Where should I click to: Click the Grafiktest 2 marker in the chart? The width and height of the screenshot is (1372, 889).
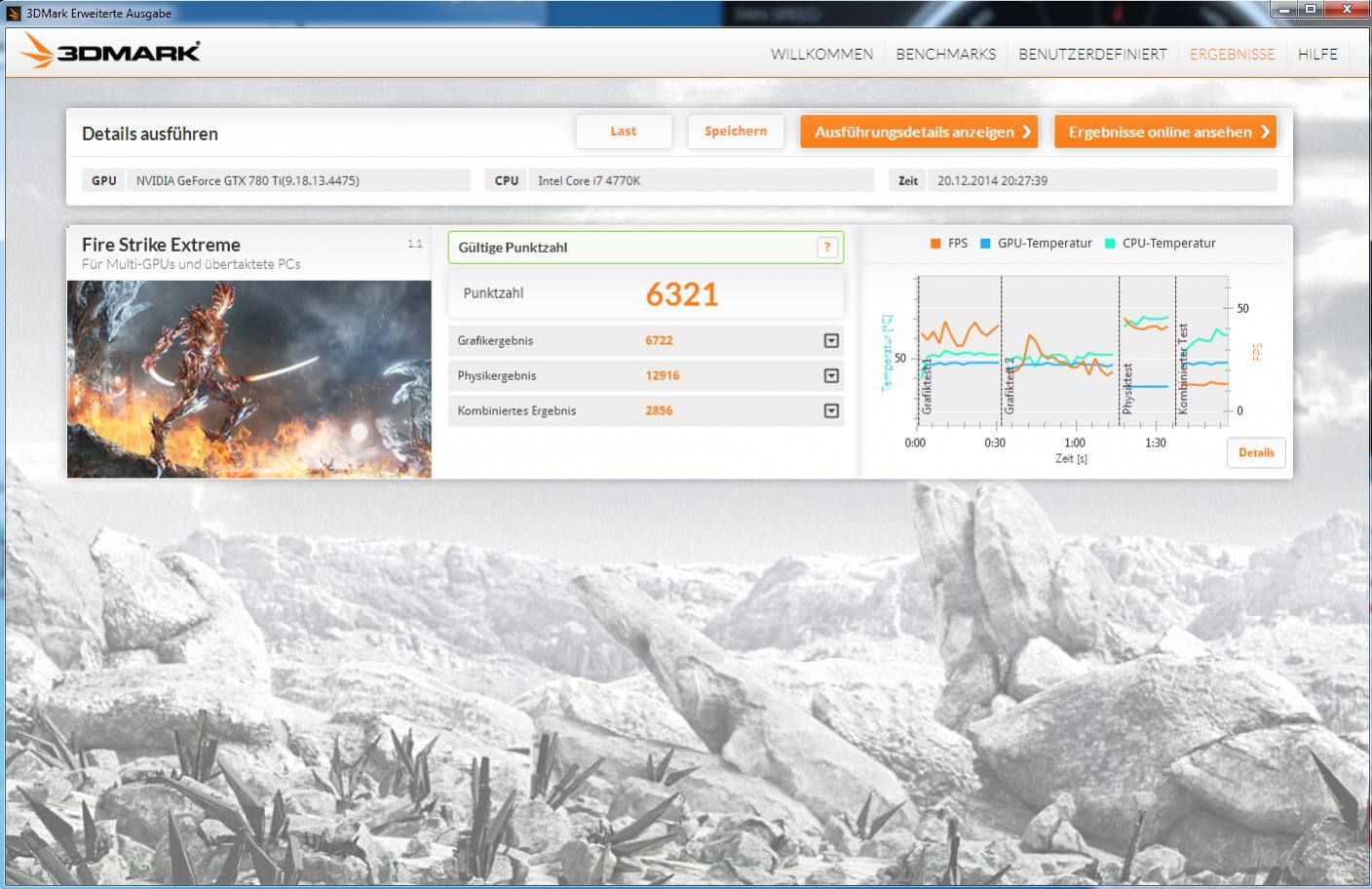(x=1010, y=386)
